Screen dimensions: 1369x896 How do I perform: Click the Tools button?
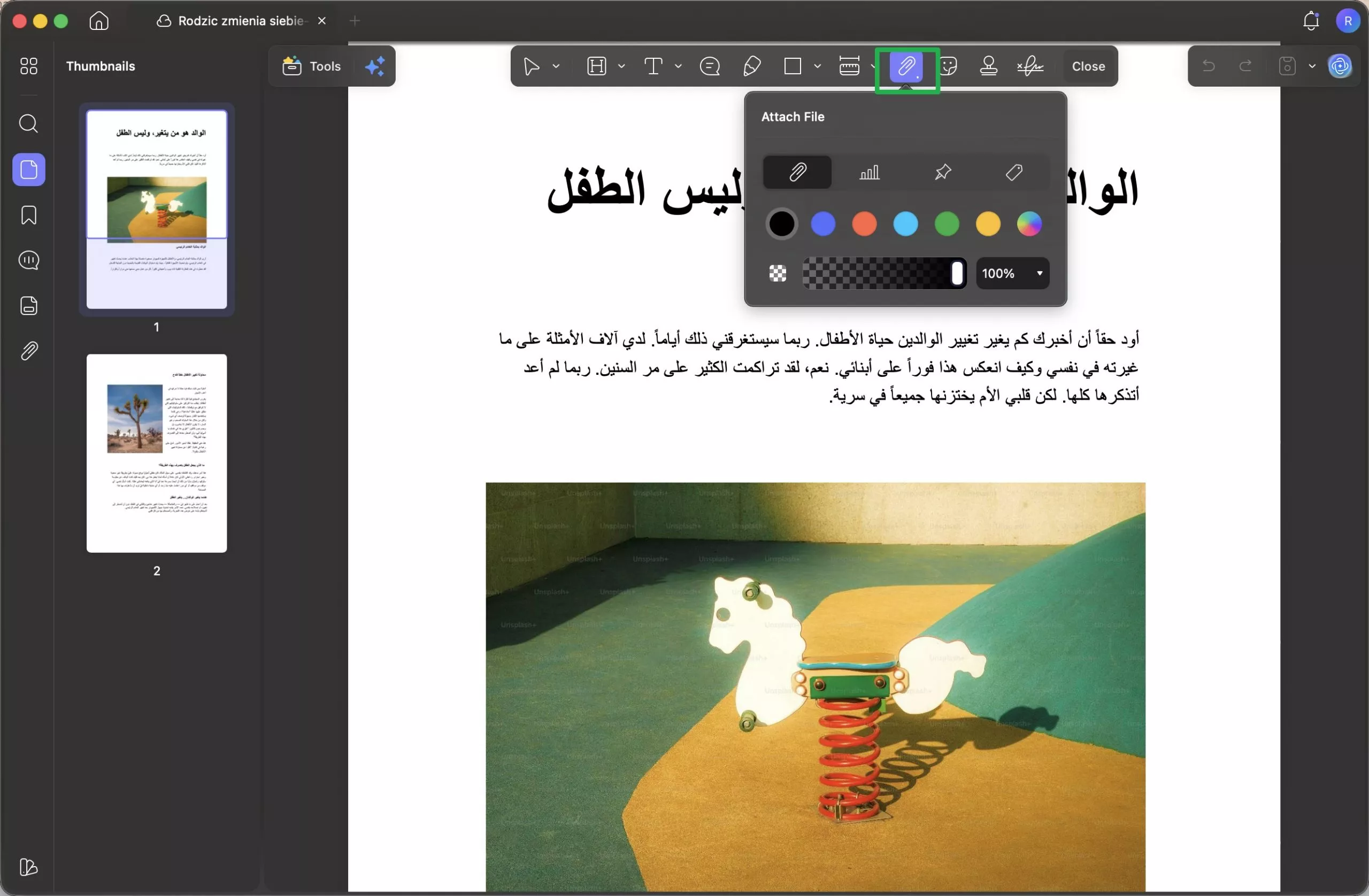point(312,66)
